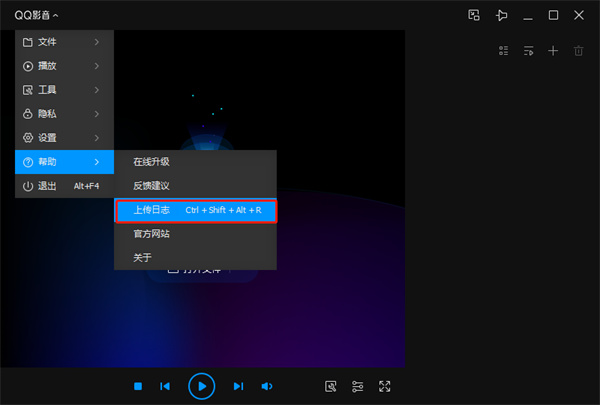The height and width of the screenshot is (405, 600).
Task: Click the power icon beside 退出
Action: pyautogui.click(x=28, y=186)
